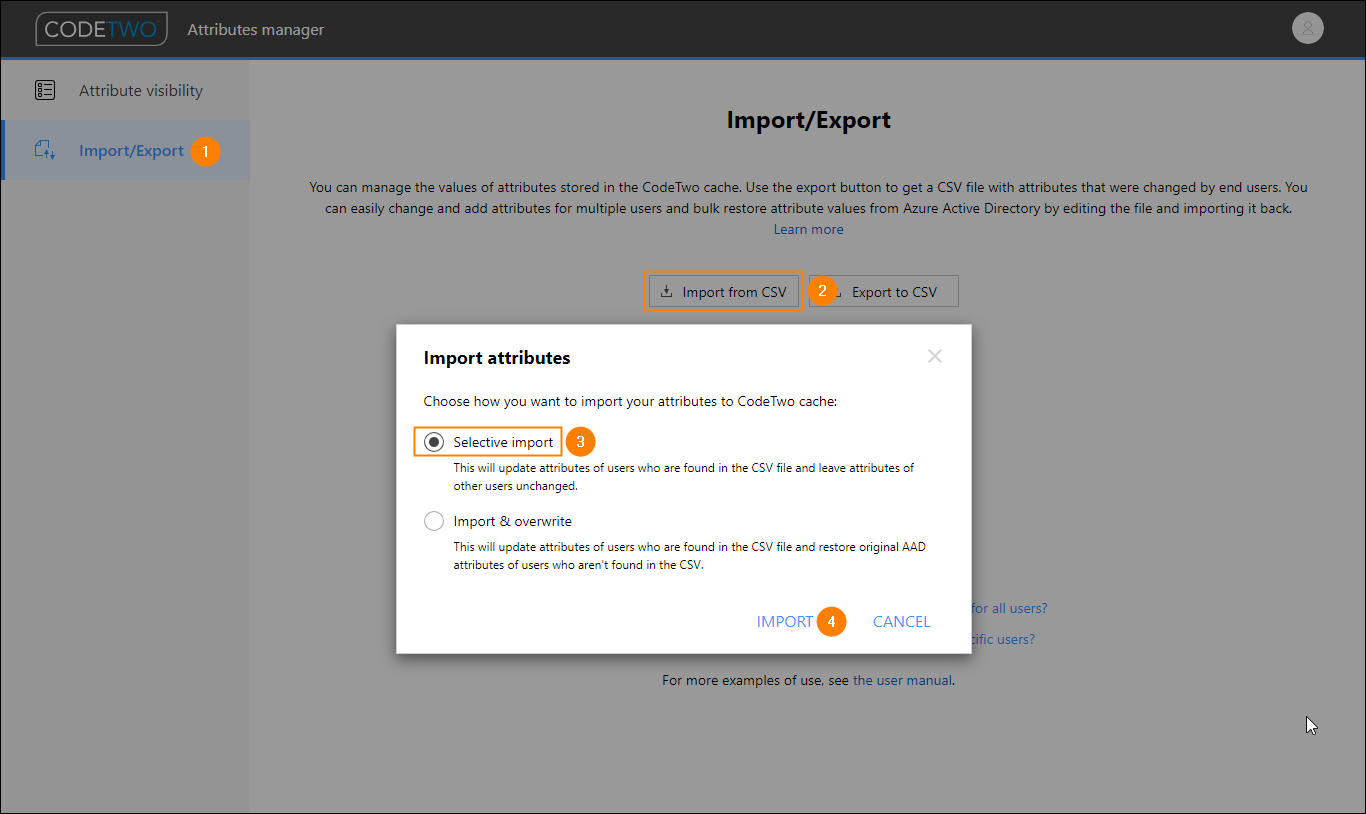Click the 'for all users?' link
The image size is (1366, 814).
coord(1009,608)
